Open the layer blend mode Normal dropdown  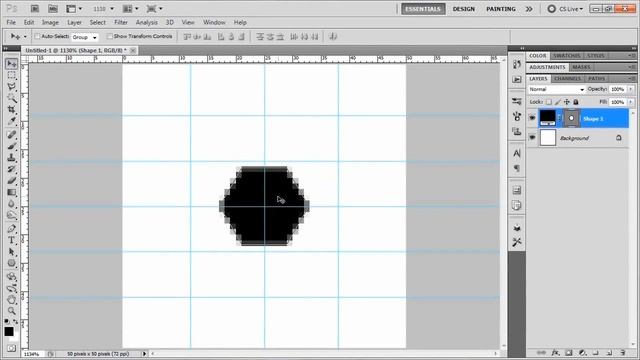(x=556, y=89)
